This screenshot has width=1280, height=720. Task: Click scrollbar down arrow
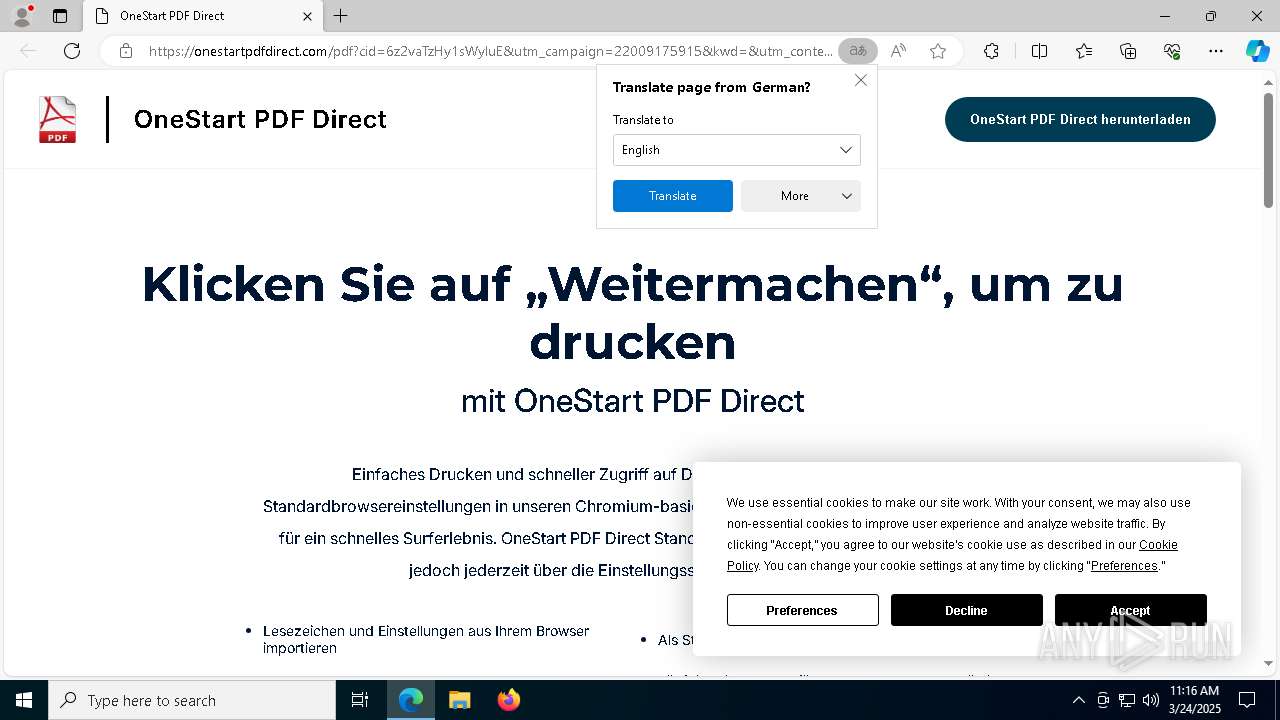(1269, 663)
